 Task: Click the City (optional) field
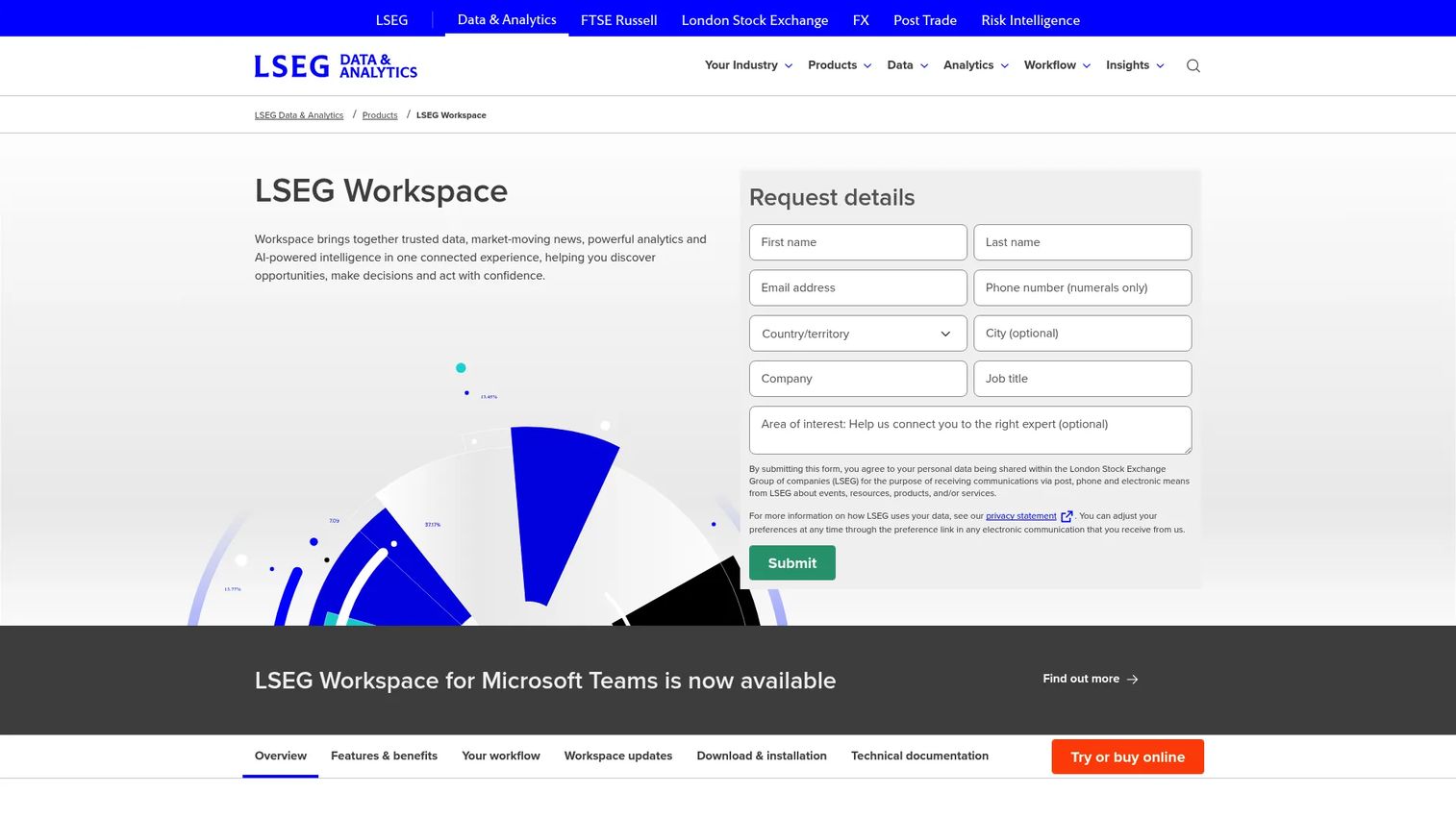[x=1083, y=334]
